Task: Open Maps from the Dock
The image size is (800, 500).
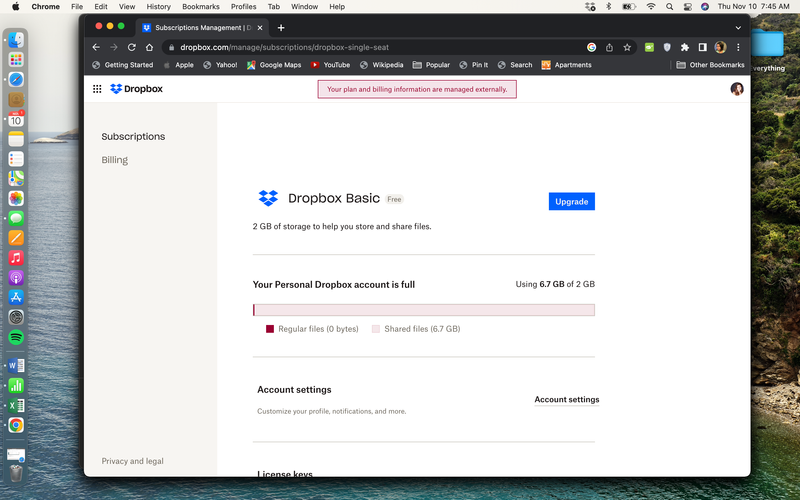Action: click(x=16, y=178)
